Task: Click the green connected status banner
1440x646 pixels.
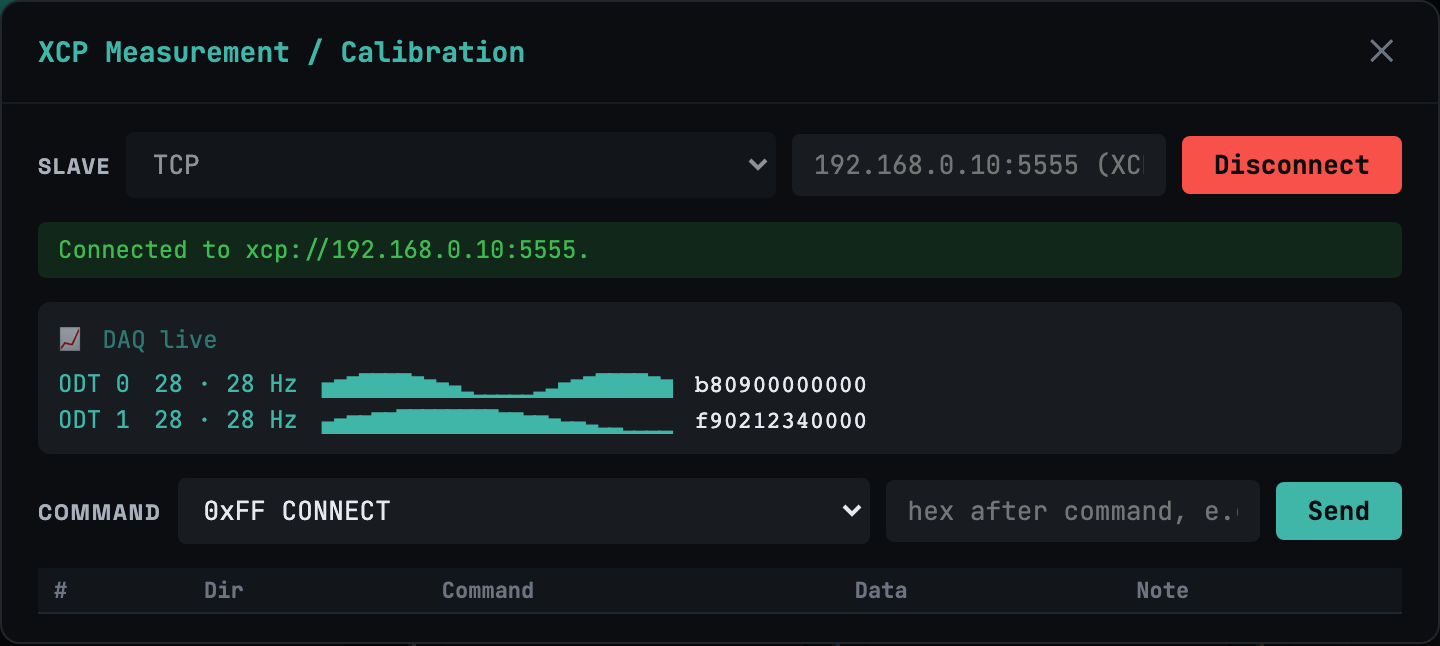Action: [x=720, y=250]
